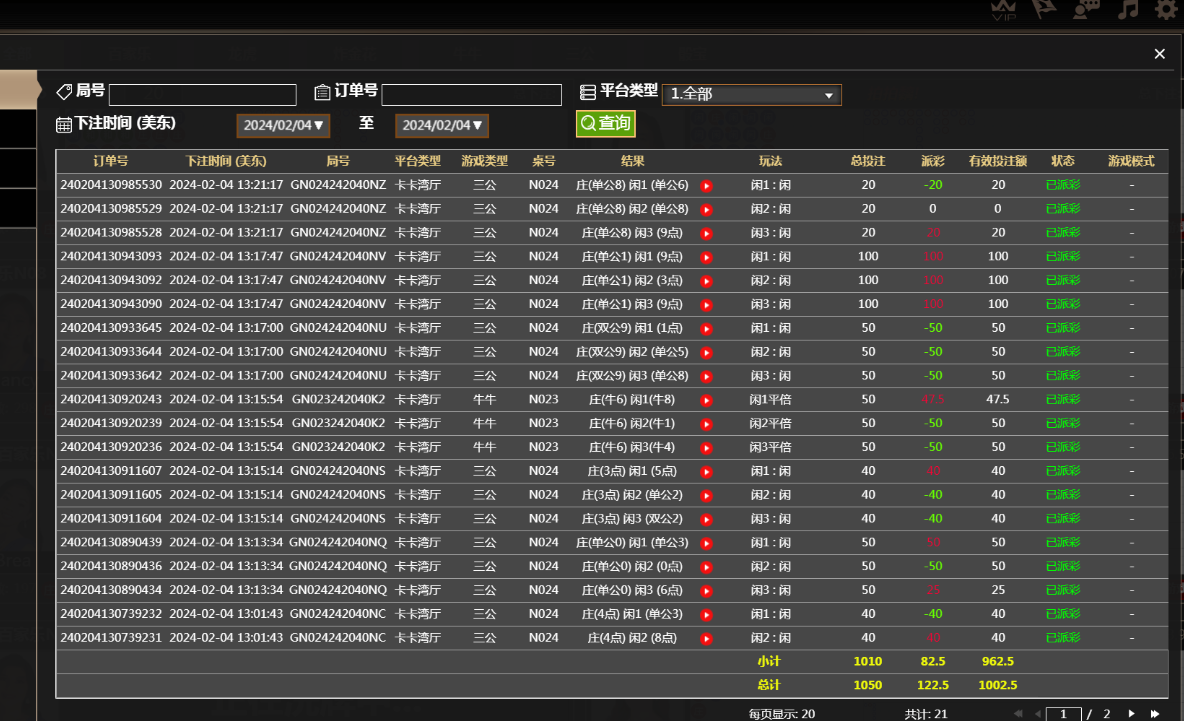
Task: Select order number 240204130985530 cell
Action: 111,185
